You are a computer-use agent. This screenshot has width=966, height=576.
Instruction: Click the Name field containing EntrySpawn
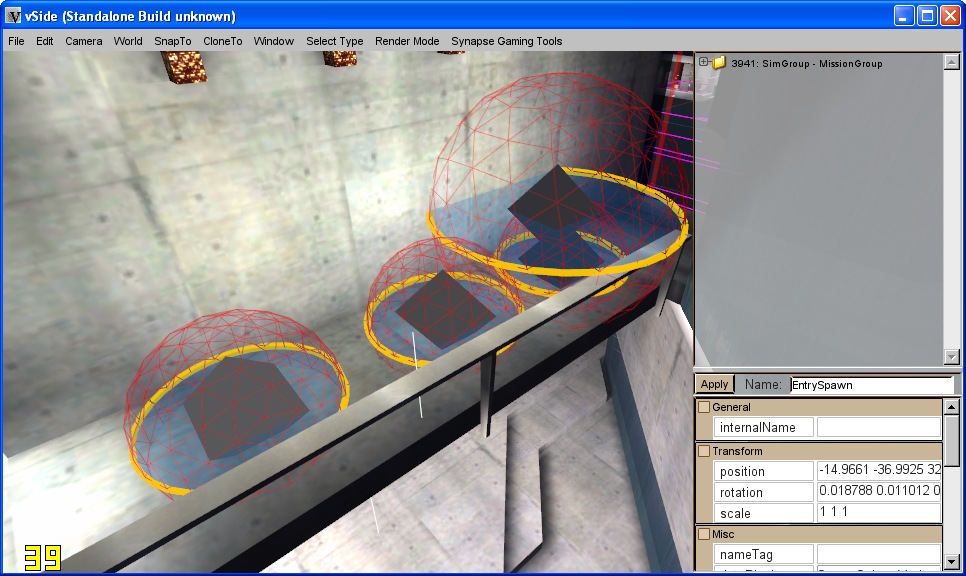(x=870, y=384)
